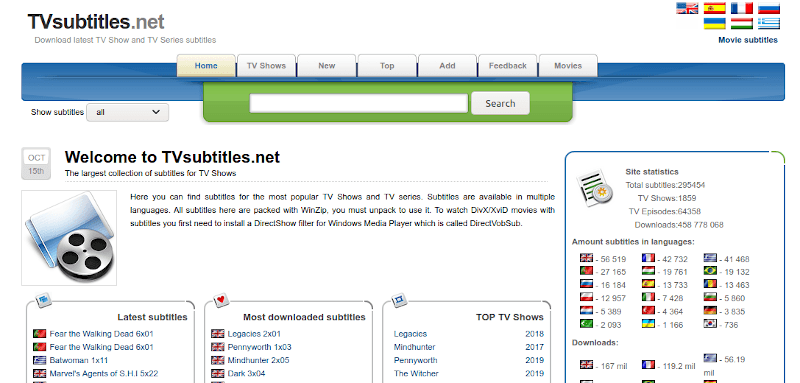Click the flag beside 41 468 subtitles count

click(x=710, y=258)
